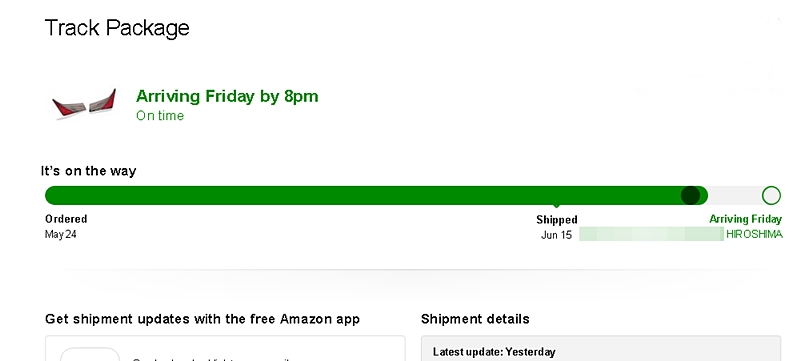
Task: Click the phone icon in app promo card
Action: (x=90, y=354)
